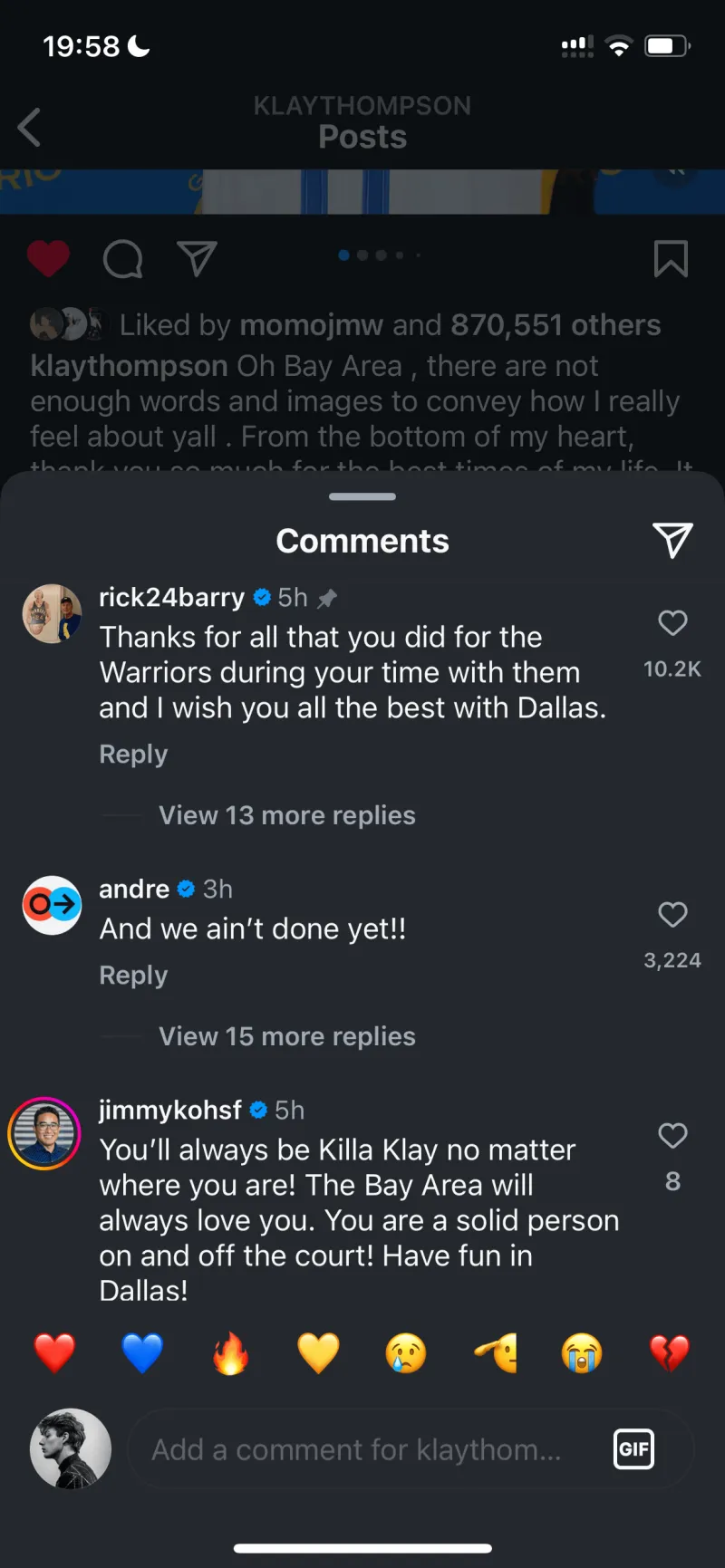Tap the share icon below the post

pyautogui.click(x=197, y=259)
